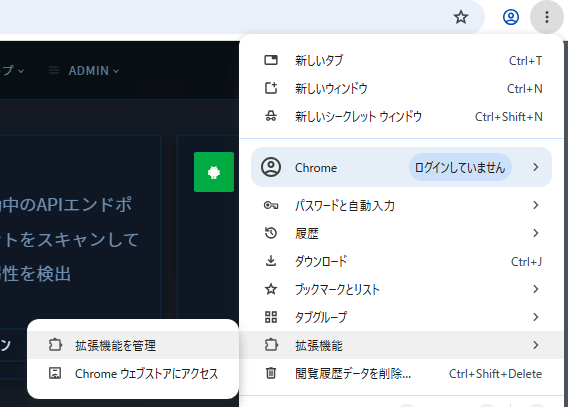Expand 履歴 submenu arrow
The width and height of the screenshot is (568, 407).
pyautogui.click(x=536, y=233)
